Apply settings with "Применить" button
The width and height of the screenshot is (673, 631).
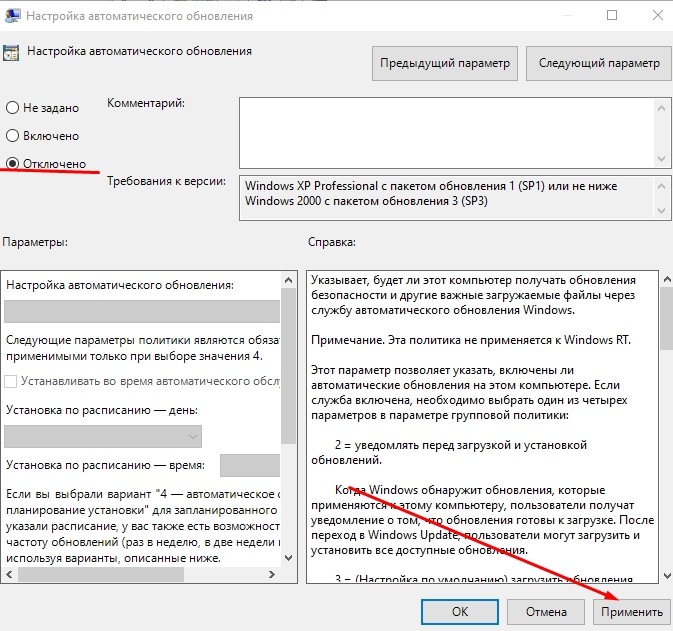pyautogui.click(x=632, y=612)
